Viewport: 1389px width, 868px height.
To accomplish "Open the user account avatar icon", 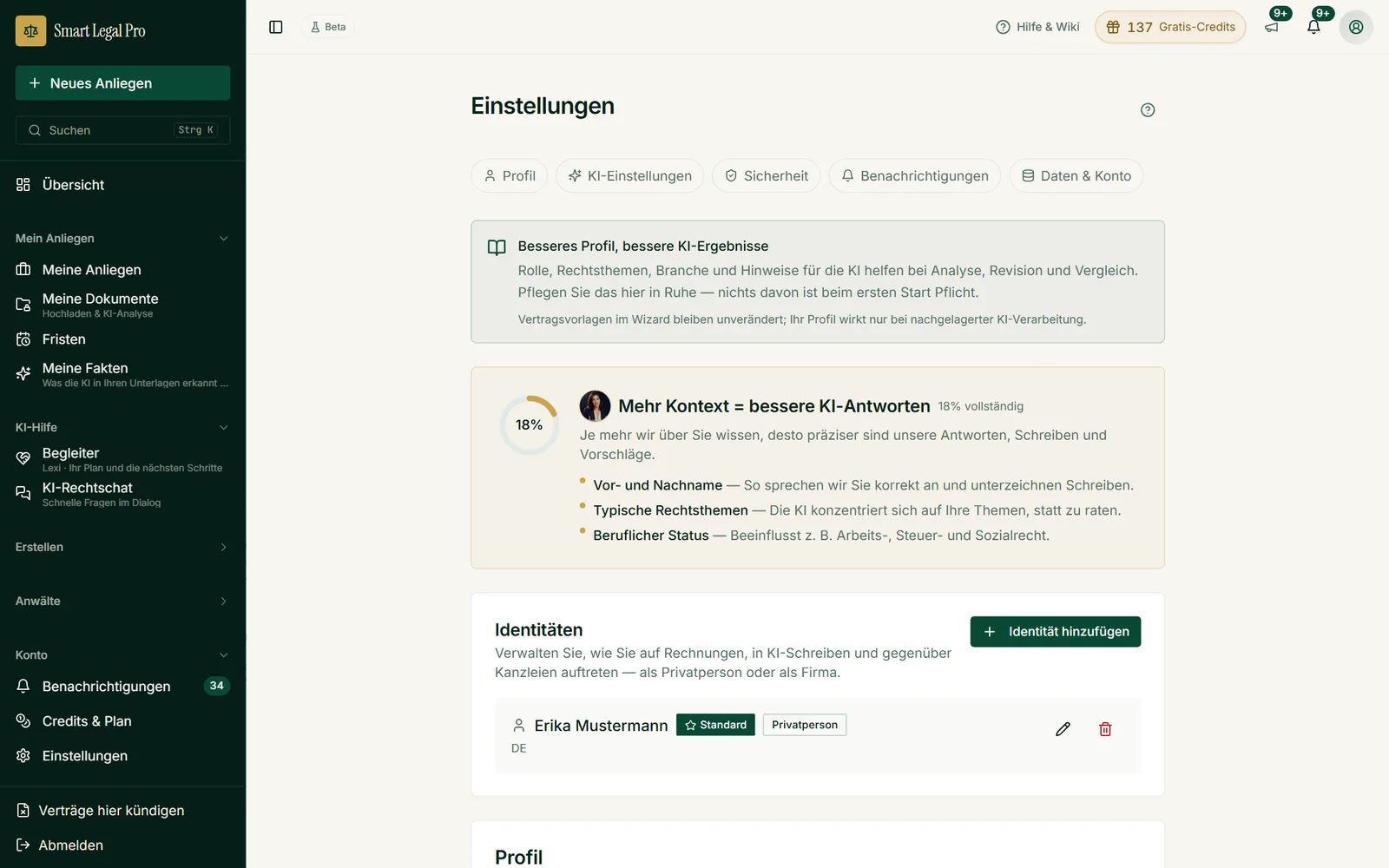I will 1356,27.
